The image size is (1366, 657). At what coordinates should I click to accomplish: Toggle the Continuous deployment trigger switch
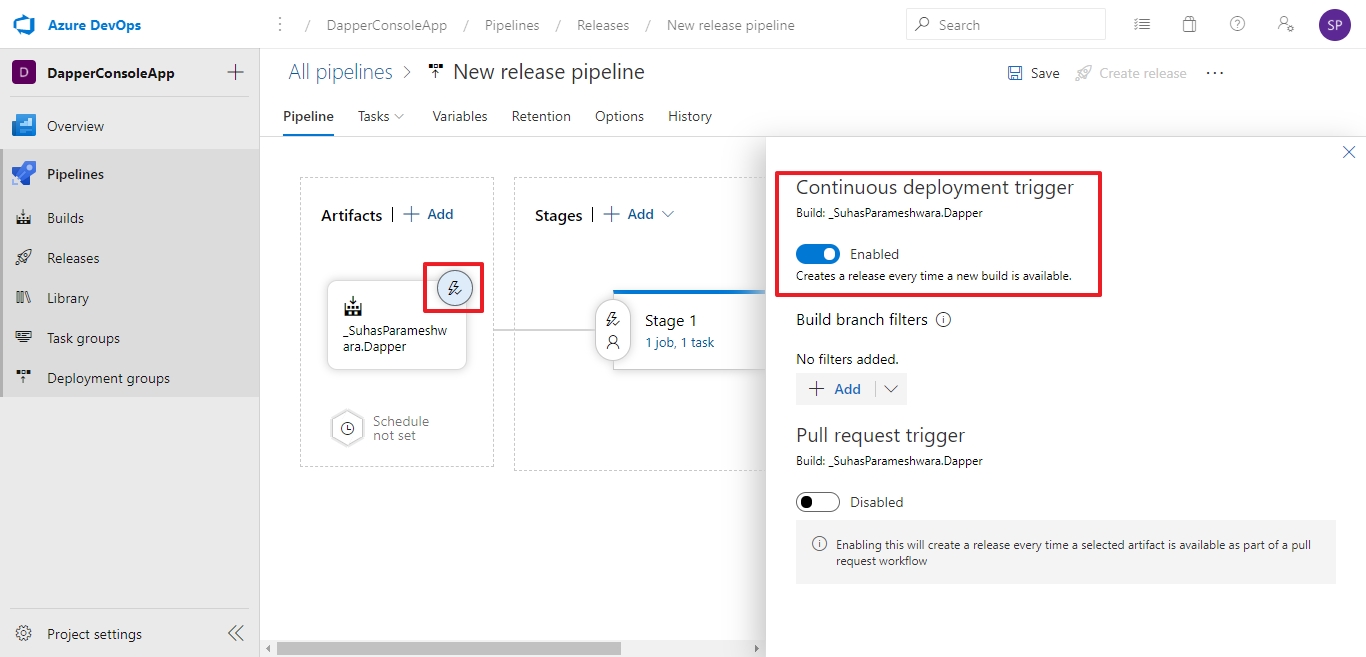pyautogui.click(x=818, y=254)
